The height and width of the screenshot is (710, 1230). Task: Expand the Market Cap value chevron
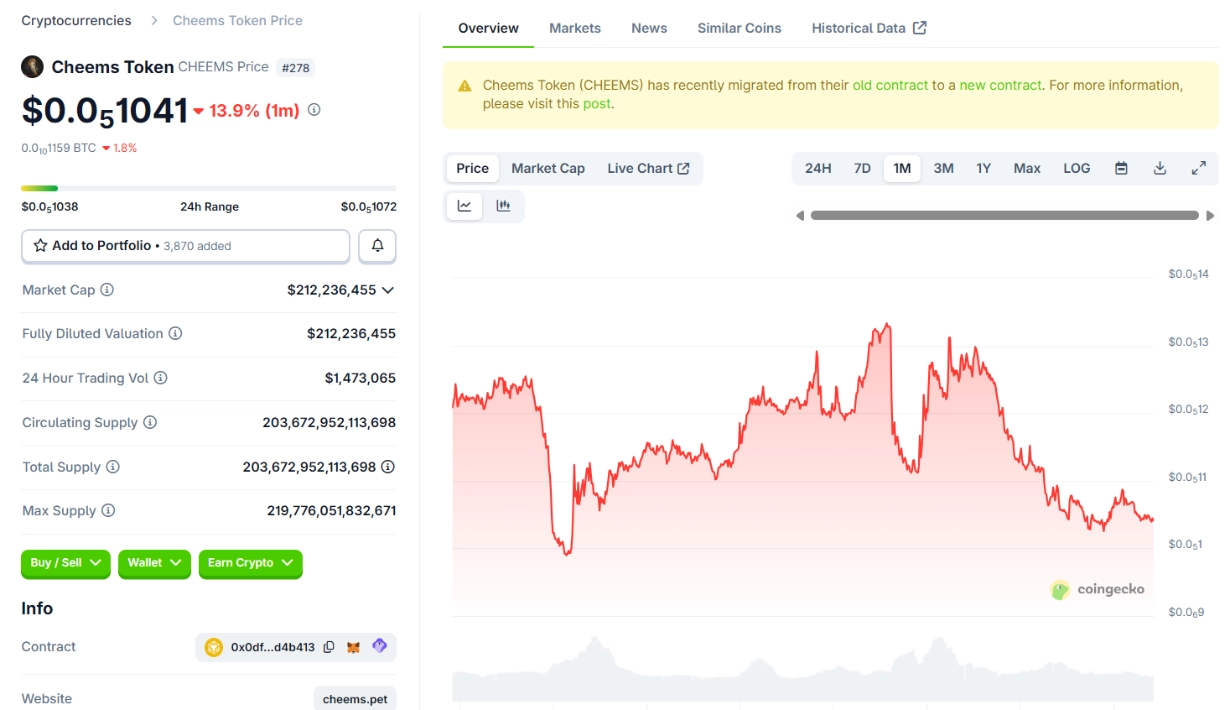(388, 290)
